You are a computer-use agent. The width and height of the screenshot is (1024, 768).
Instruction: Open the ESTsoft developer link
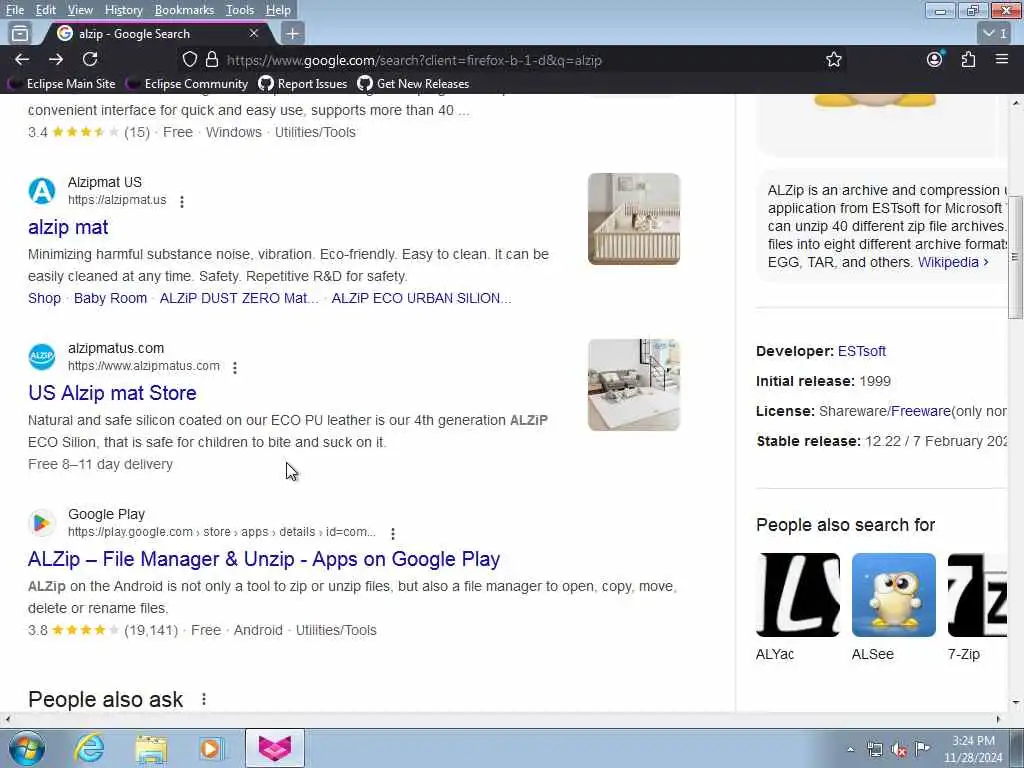(x=861, y=351)
